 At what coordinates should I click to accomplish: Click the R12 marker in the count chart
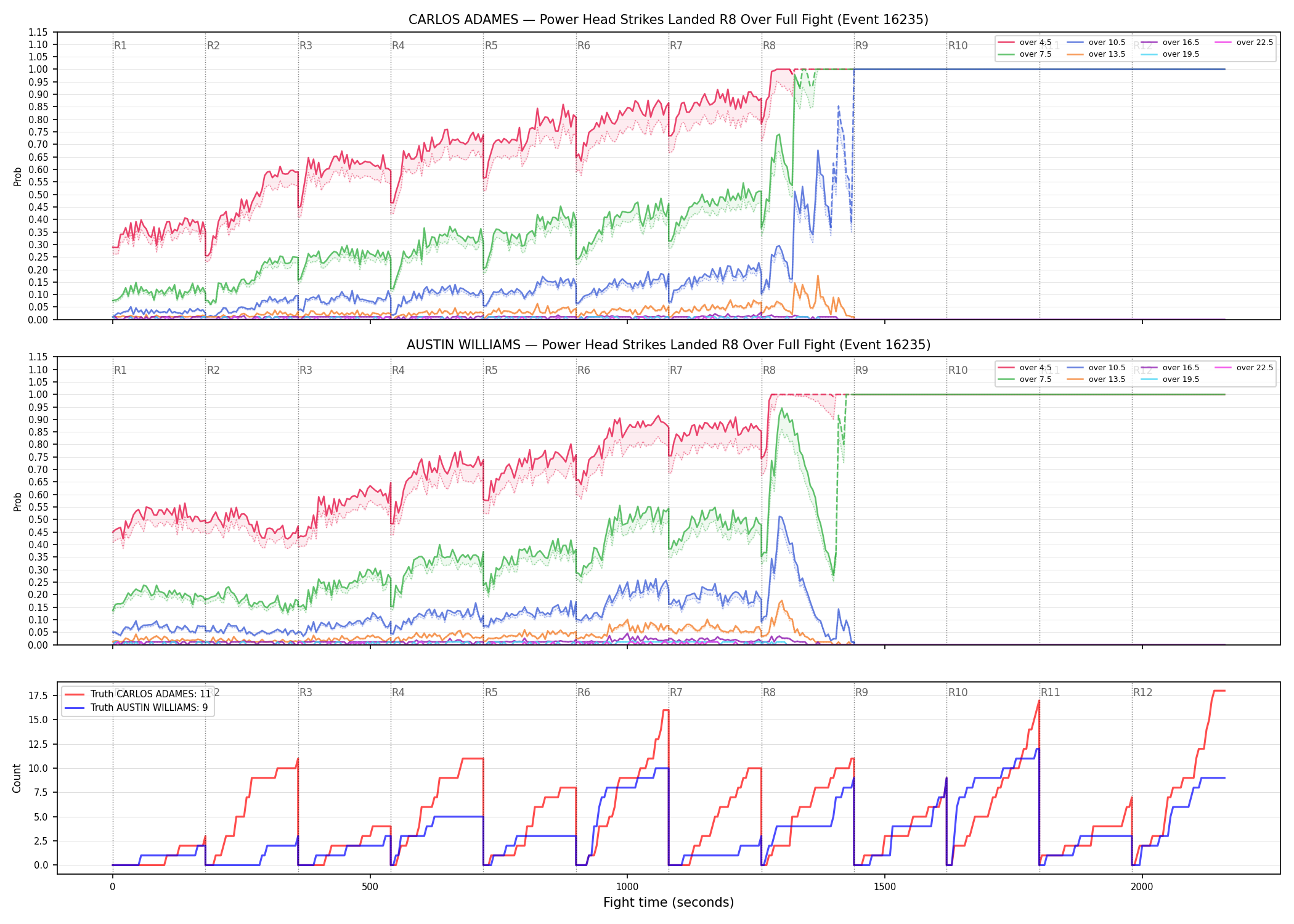pos(1142,692)
